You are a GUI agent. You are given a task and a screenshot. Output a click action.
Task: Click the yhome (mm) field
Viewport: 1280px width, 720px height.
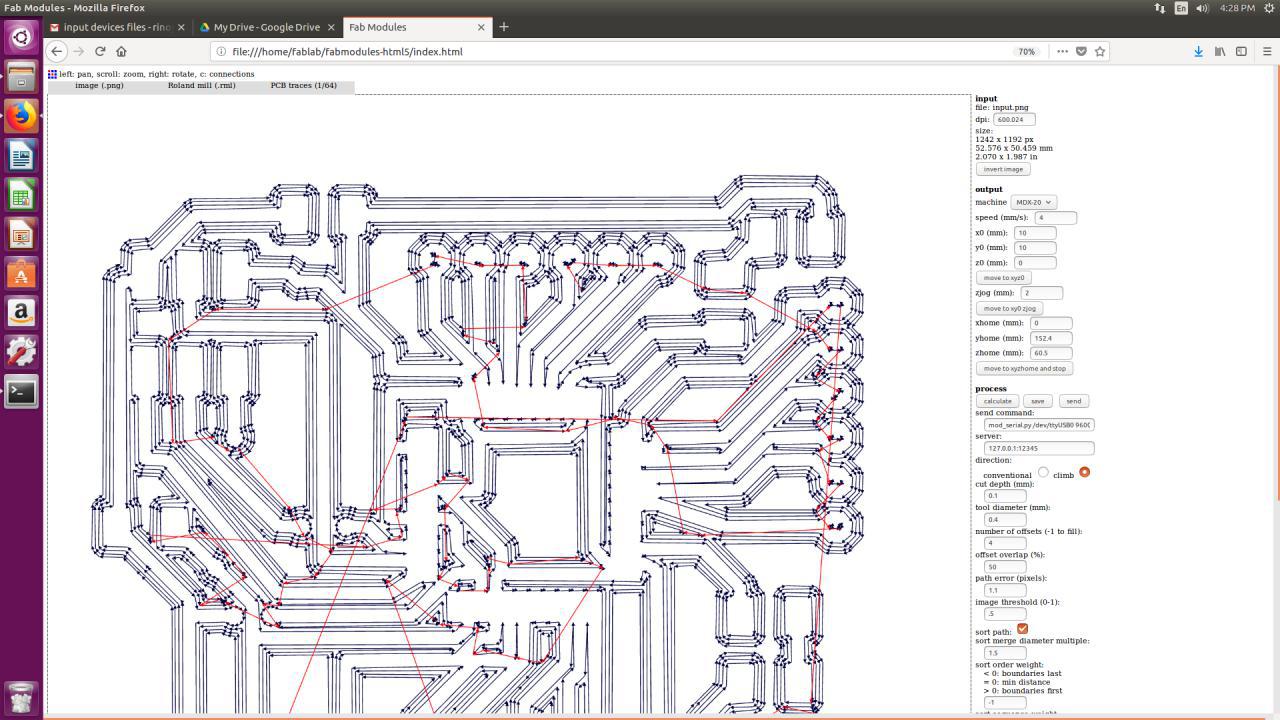(1051, 338)
